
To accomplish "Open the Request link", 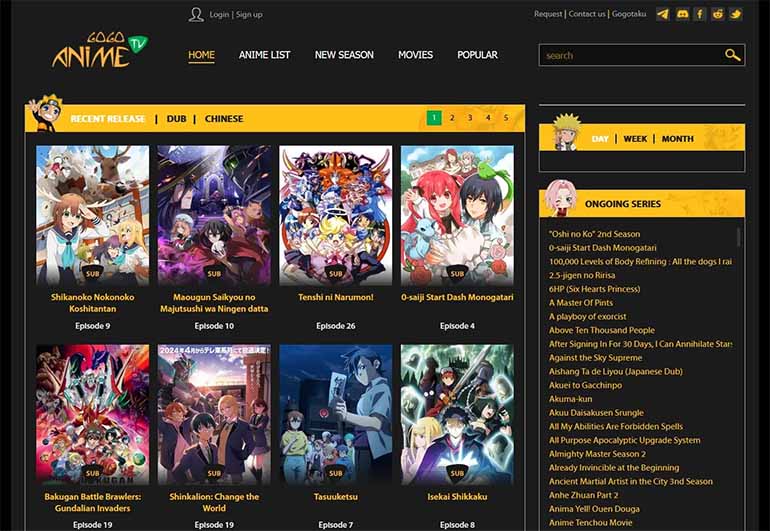I will 548,14.
